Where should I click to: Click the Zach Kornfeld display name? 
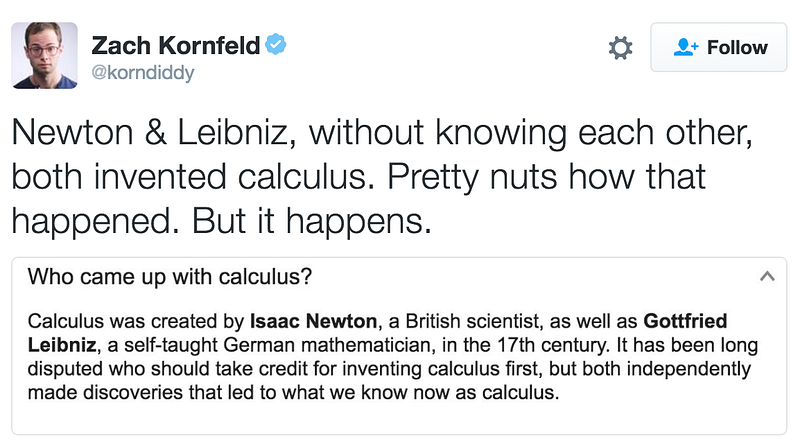point(176,45)
